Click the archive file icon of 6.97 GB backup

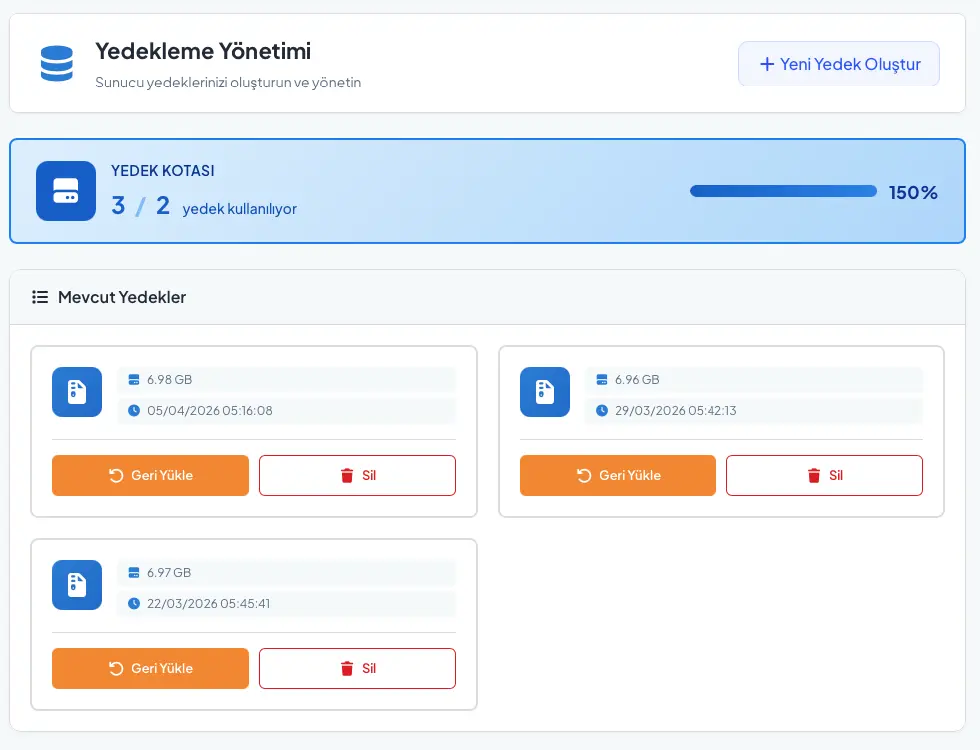[77, 585]
